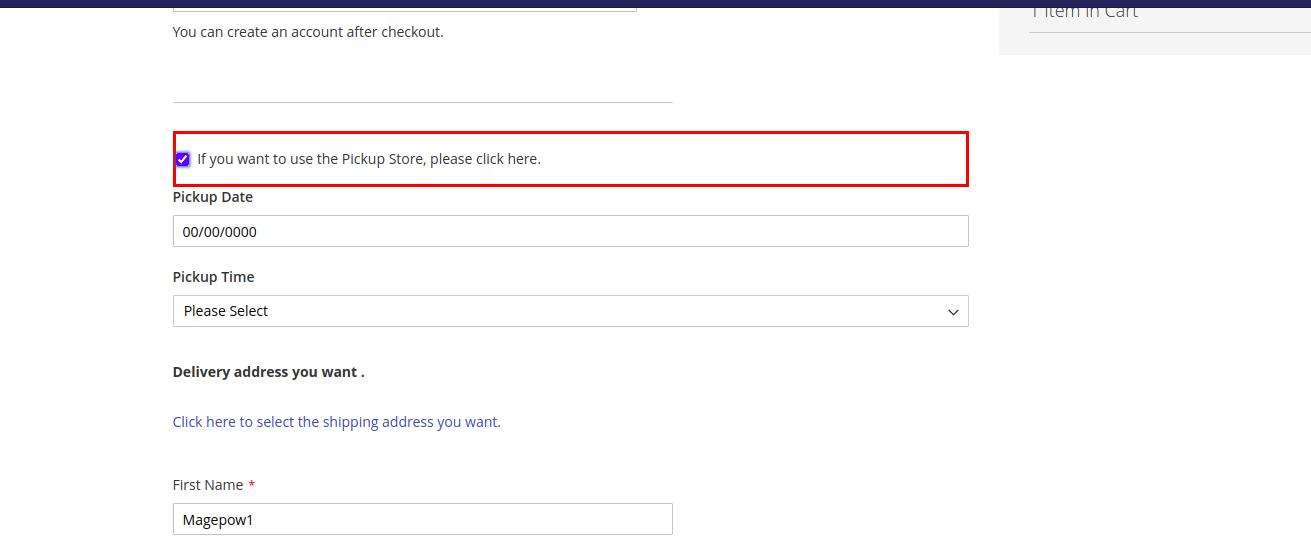Expand the 'Item in Cart' summary
This screenshot has width=1311, height=540.
coord(1085,12)
